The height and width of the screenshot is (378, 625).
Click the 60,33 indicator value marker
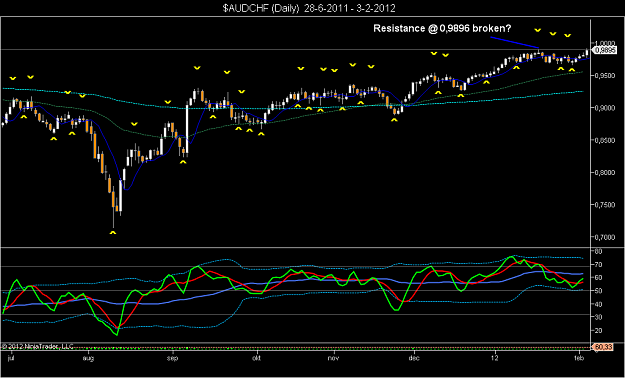click(x=603, y=347)
